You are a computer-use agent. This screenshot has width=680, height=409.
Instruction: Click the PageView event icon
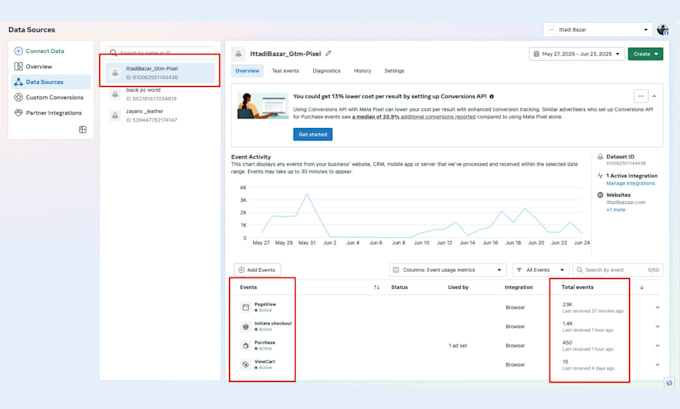point(245,307)
